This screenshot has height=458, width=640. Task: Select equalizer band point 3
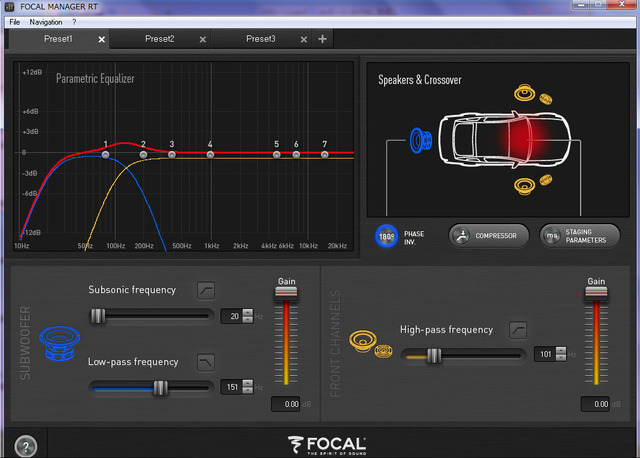point(172,155)
